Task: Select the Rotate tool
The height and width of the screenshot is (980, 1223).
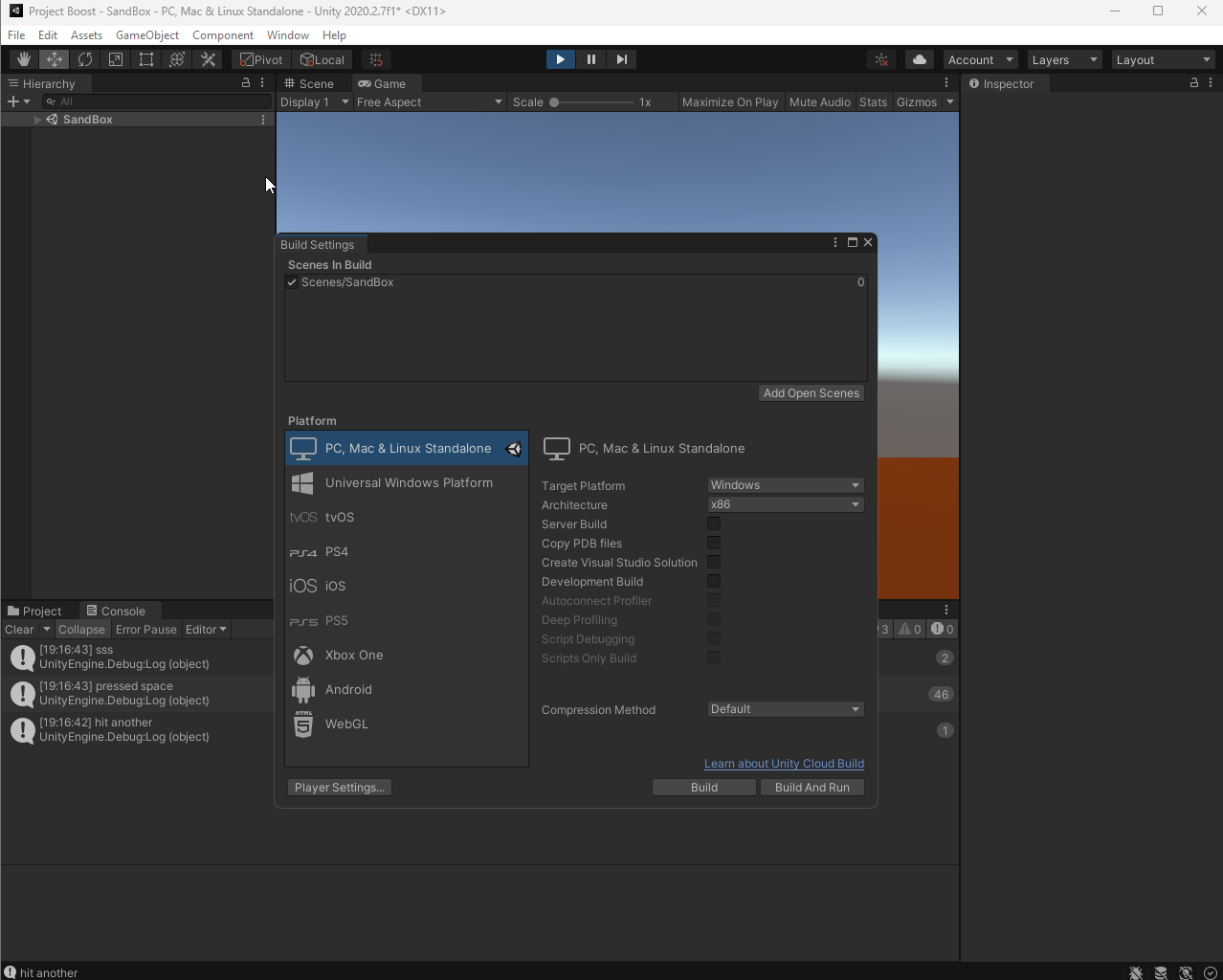Action: 84,59
